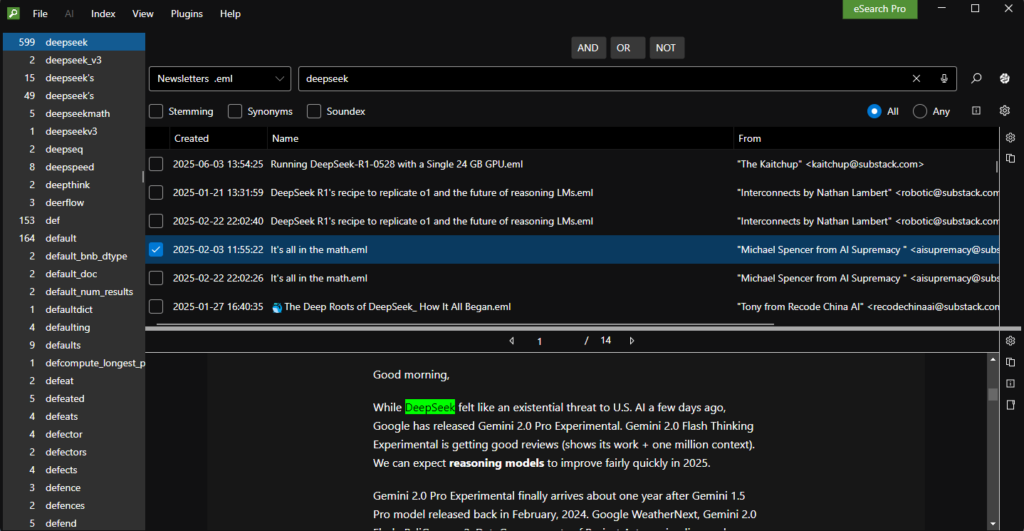
Task: Activate microphone voice input in search box
Action: pos(944,78)
